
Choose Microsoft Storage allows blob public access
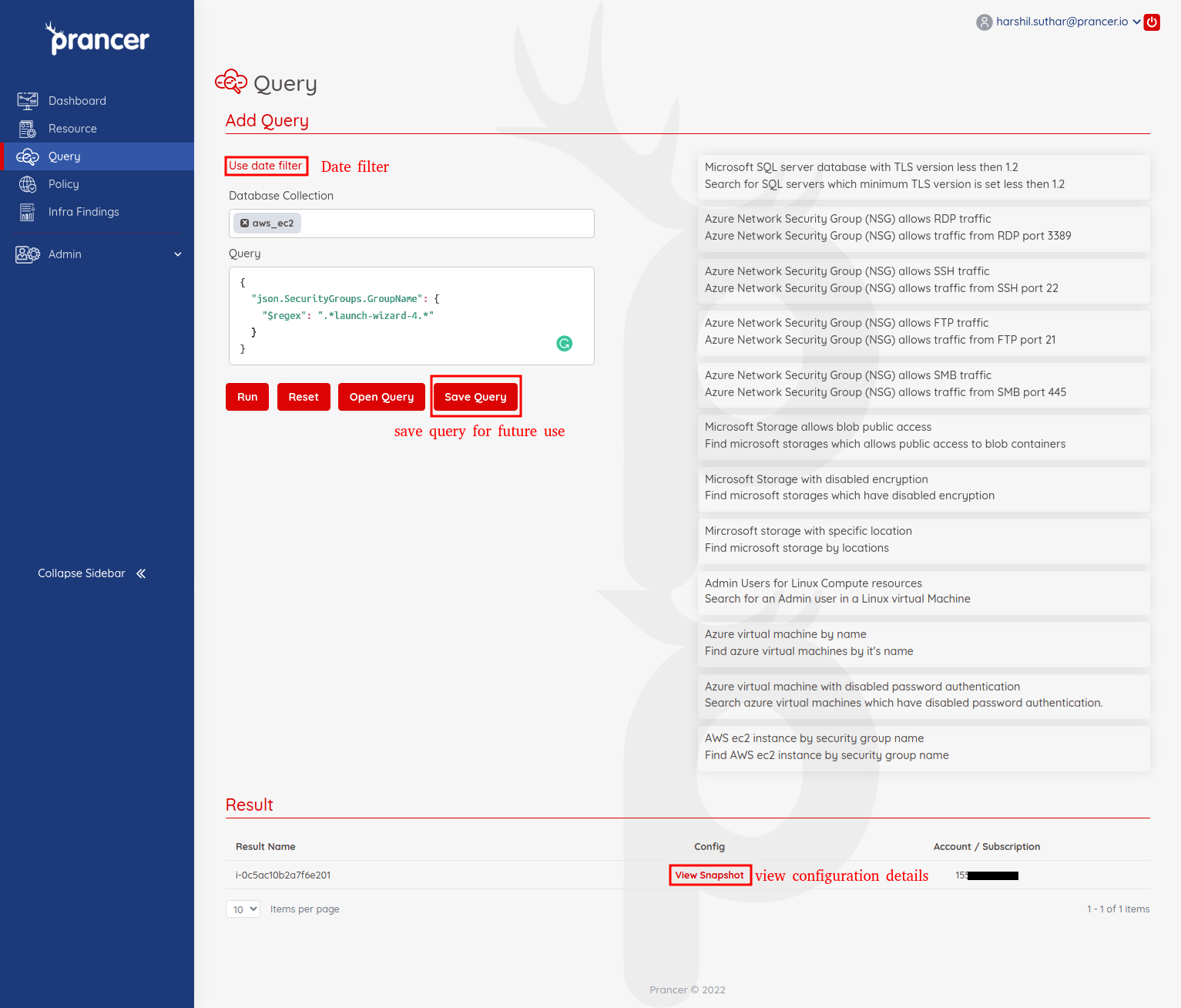coord(924,436)
